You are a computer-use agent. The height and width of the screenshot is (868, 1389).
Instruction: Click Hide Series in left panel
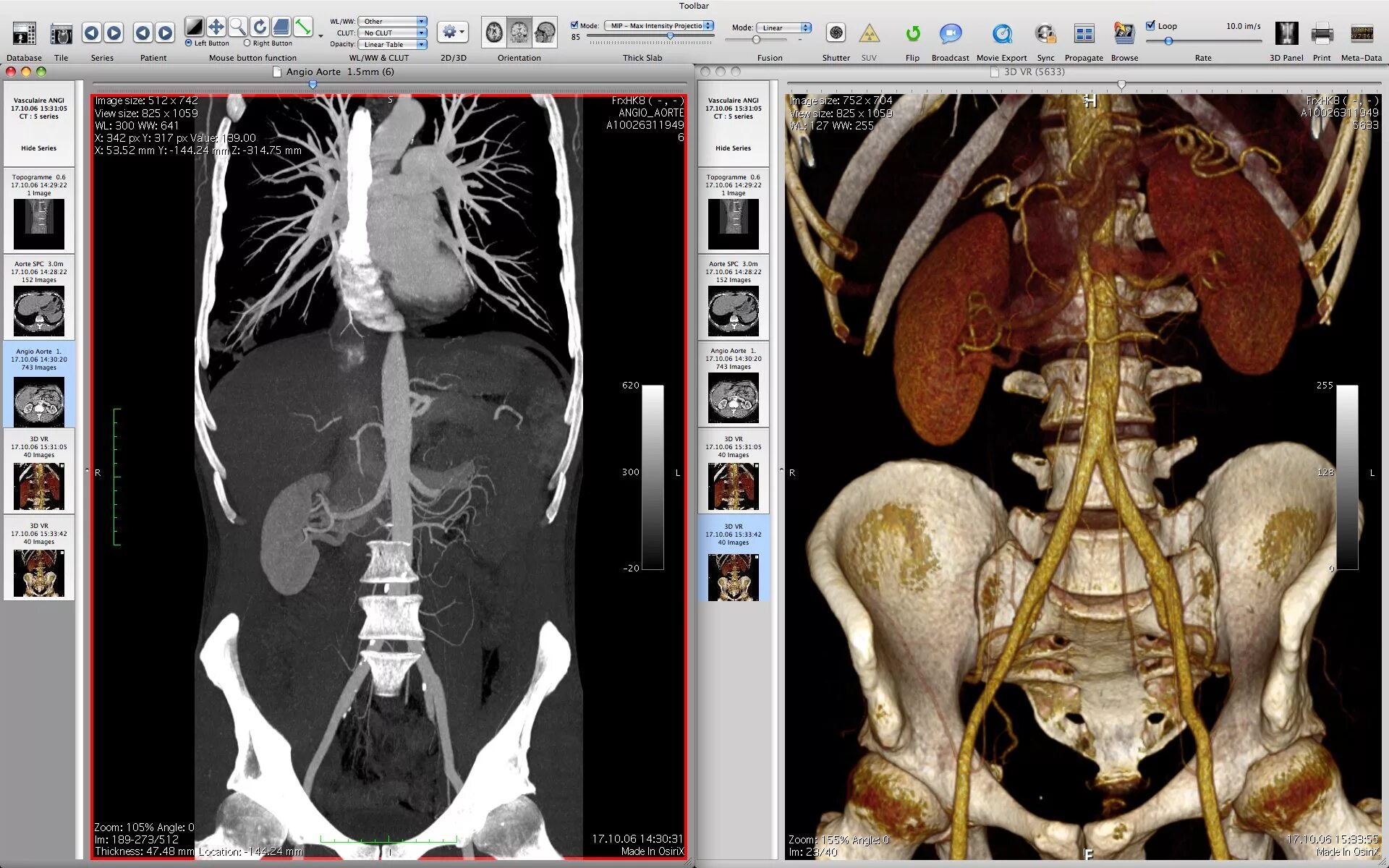coord(38,148)
